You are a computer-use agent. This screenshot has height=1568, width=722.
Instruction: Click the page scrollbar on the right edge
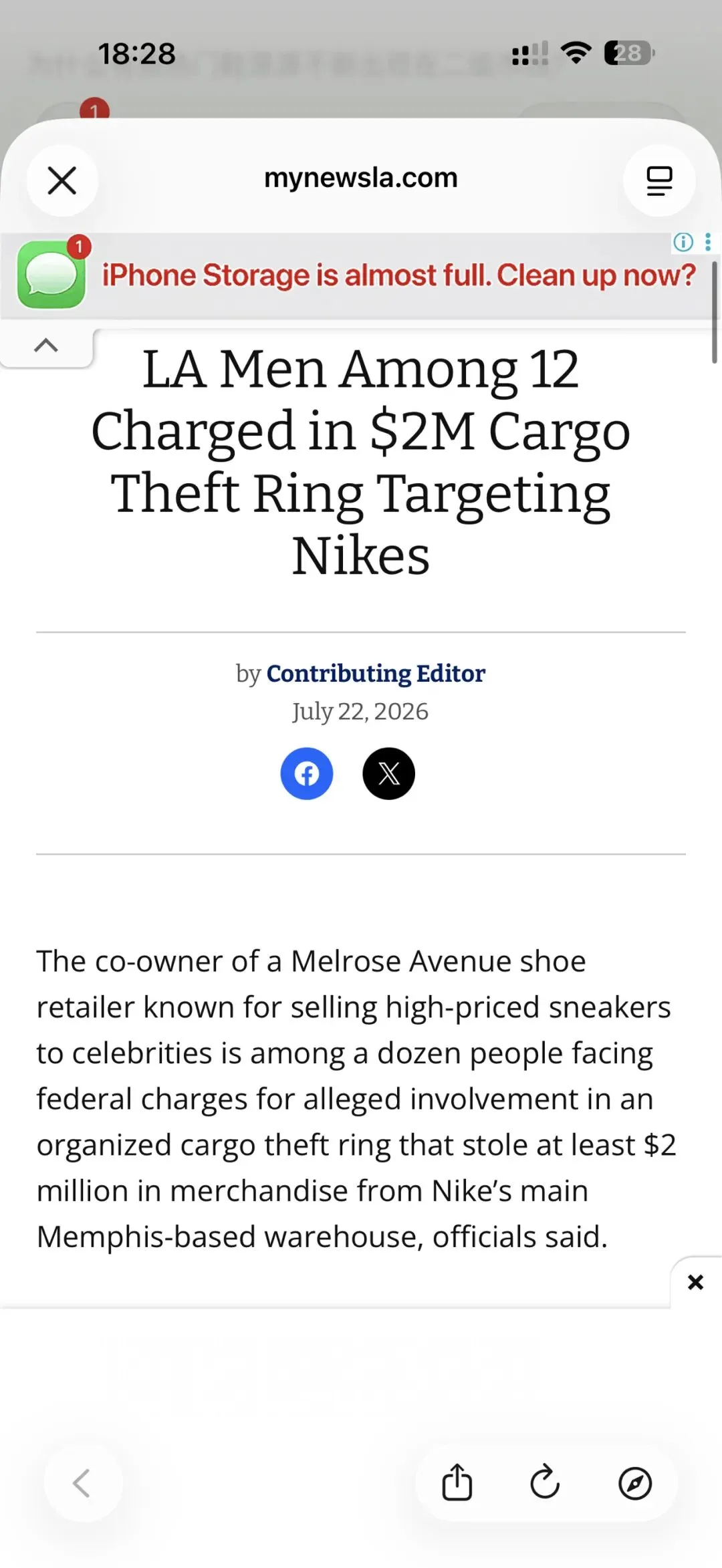pos(714,312)
